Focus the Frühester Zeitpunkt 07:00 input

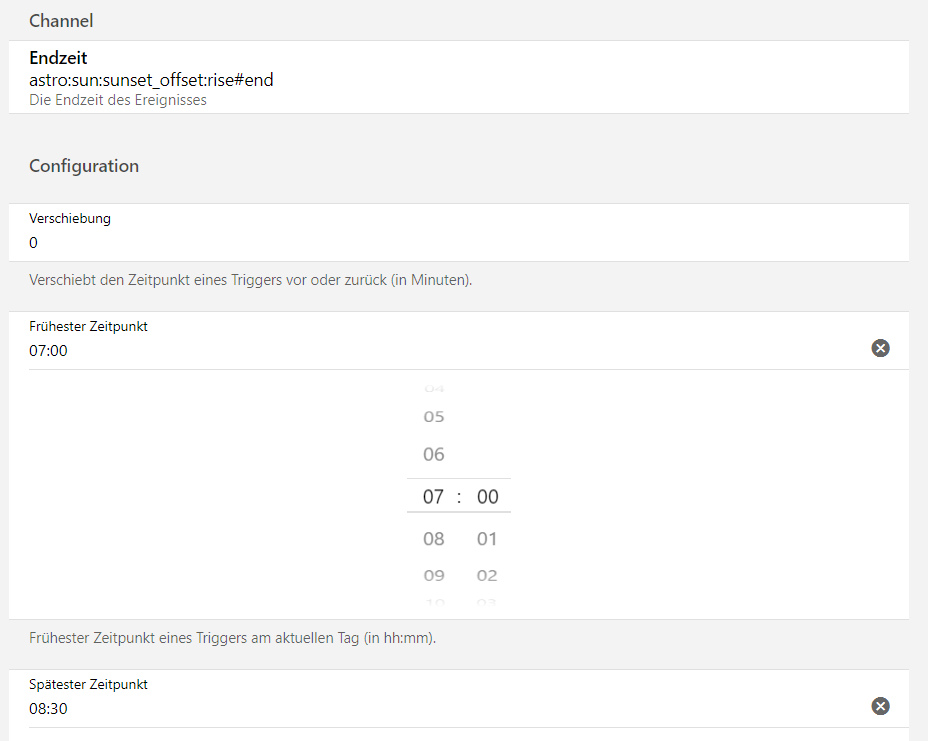[x=400, y=351]
